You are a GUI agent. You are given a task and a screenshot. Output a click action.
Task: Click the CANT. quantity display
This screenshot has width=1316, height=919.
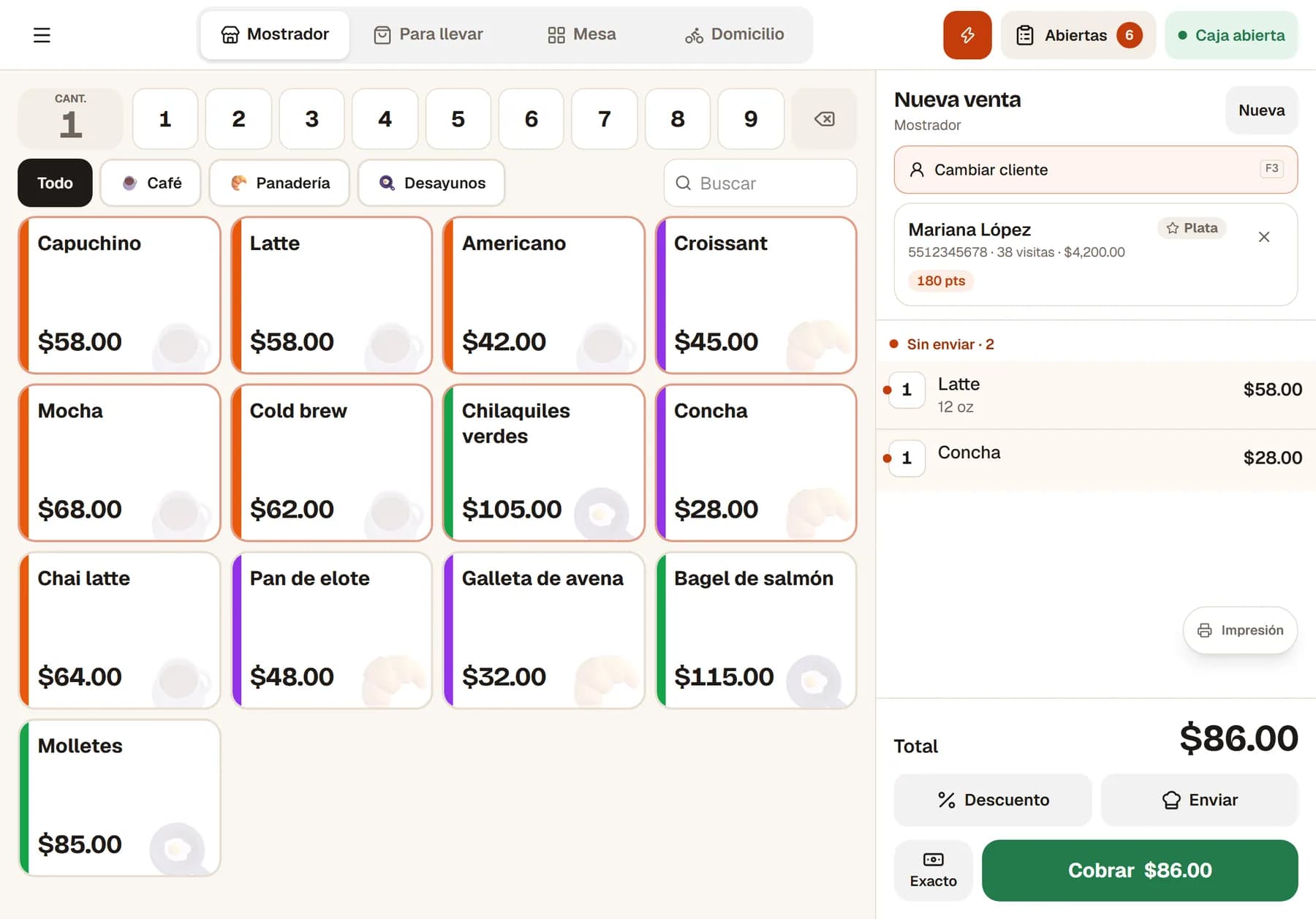(x=70, y=119)
